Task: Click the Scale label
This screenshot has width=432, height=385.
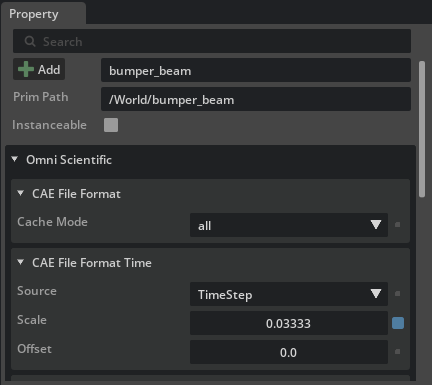Action: (32, 320)
